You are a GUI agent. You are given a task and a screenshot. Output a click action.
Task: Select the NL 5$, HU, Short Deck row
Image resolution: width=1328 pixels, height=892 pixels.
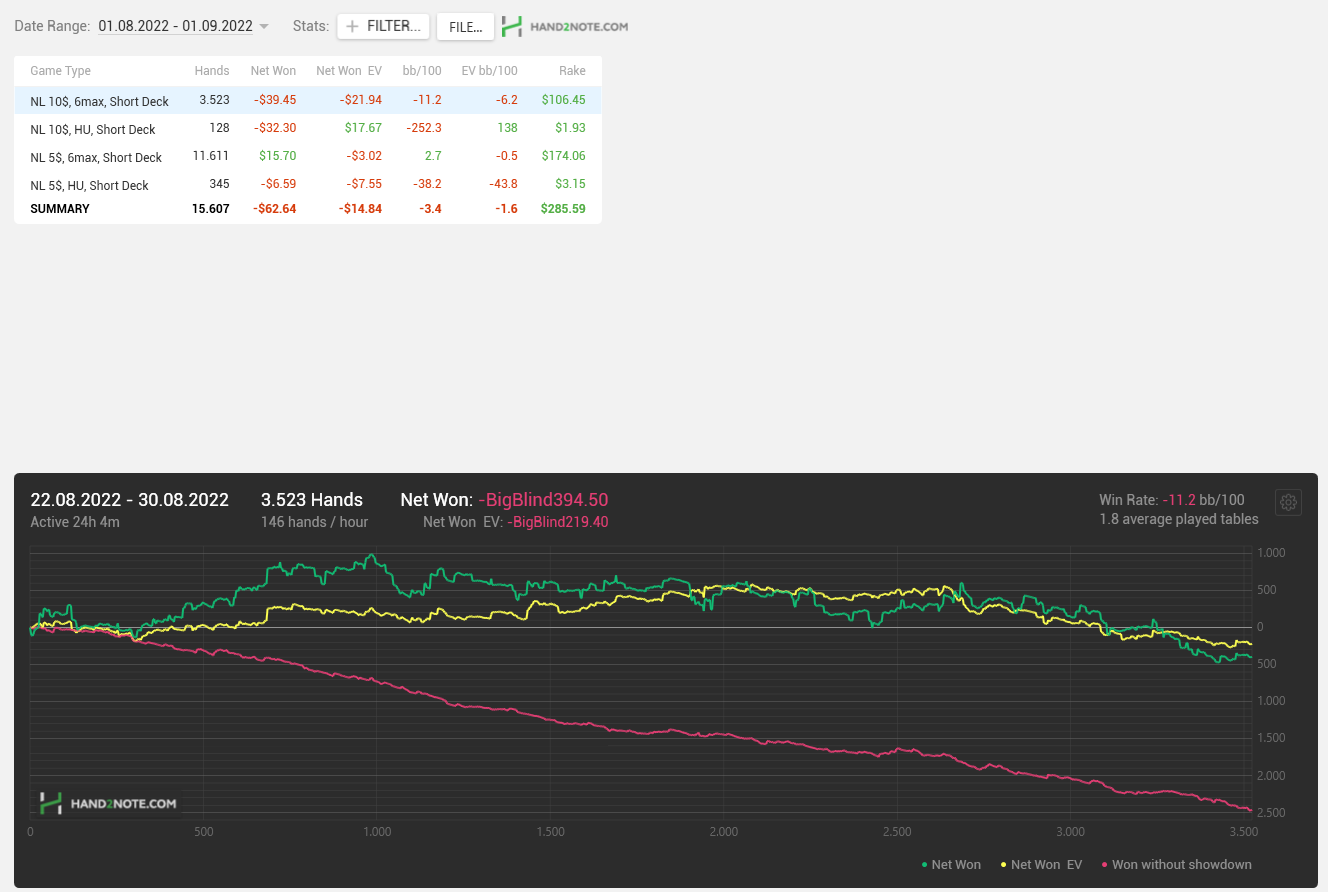coord(308,184)
